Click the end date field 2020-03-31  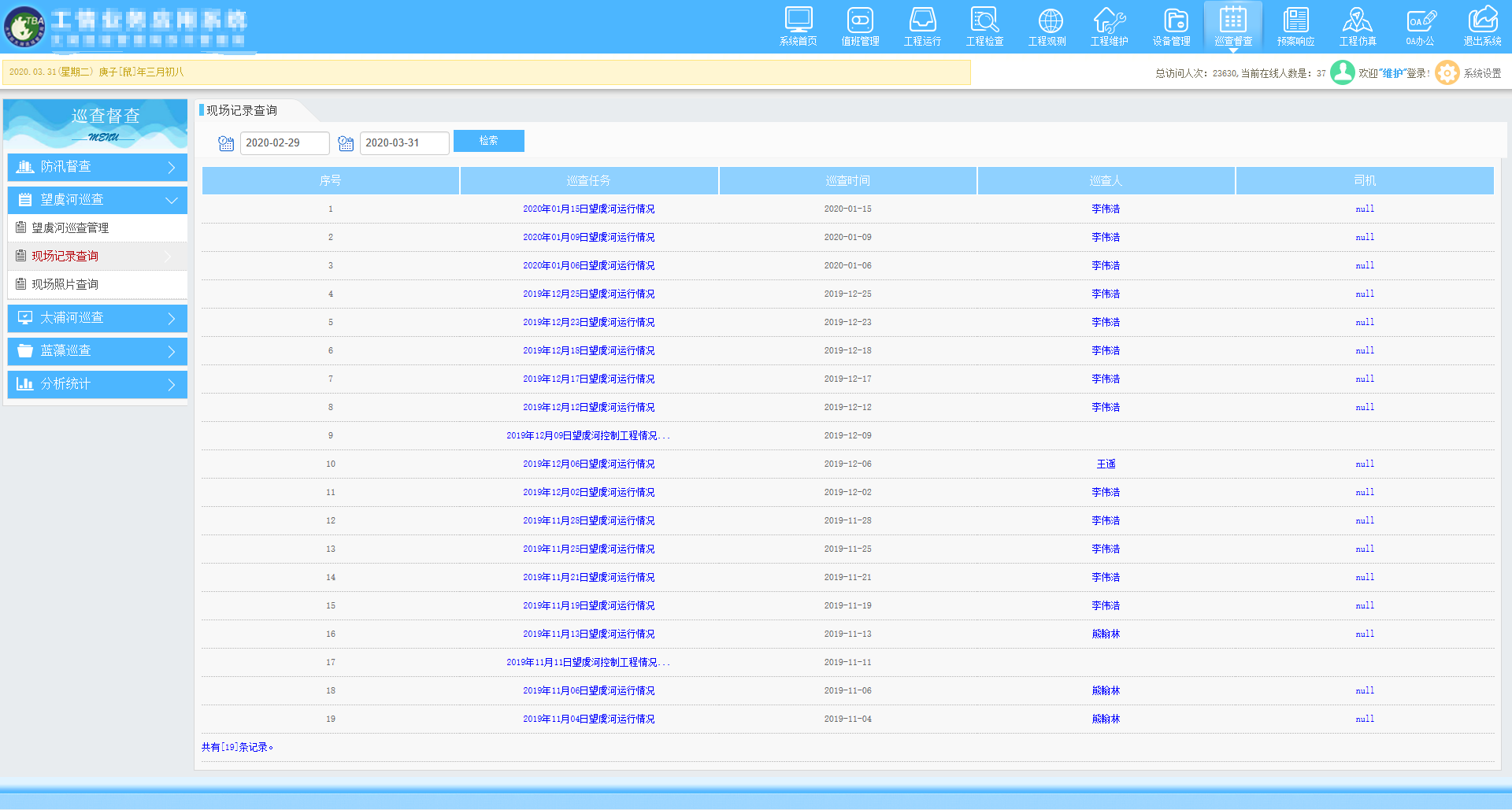click(403, 143)
